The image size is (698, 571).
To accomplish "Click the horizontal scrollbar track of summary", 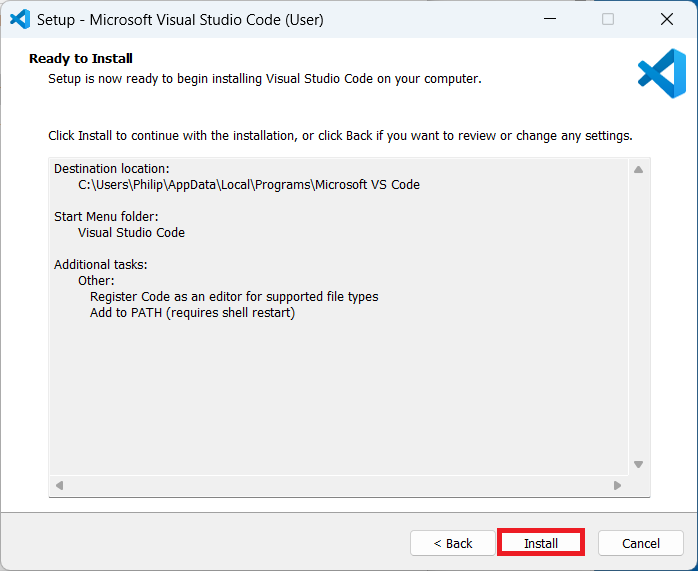I will 338,486.
